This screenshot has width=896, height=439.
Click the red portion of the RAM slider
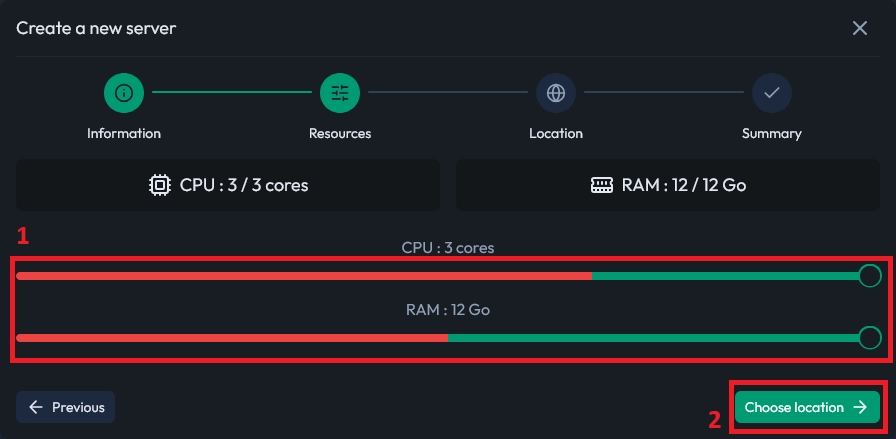pos(230,338)
